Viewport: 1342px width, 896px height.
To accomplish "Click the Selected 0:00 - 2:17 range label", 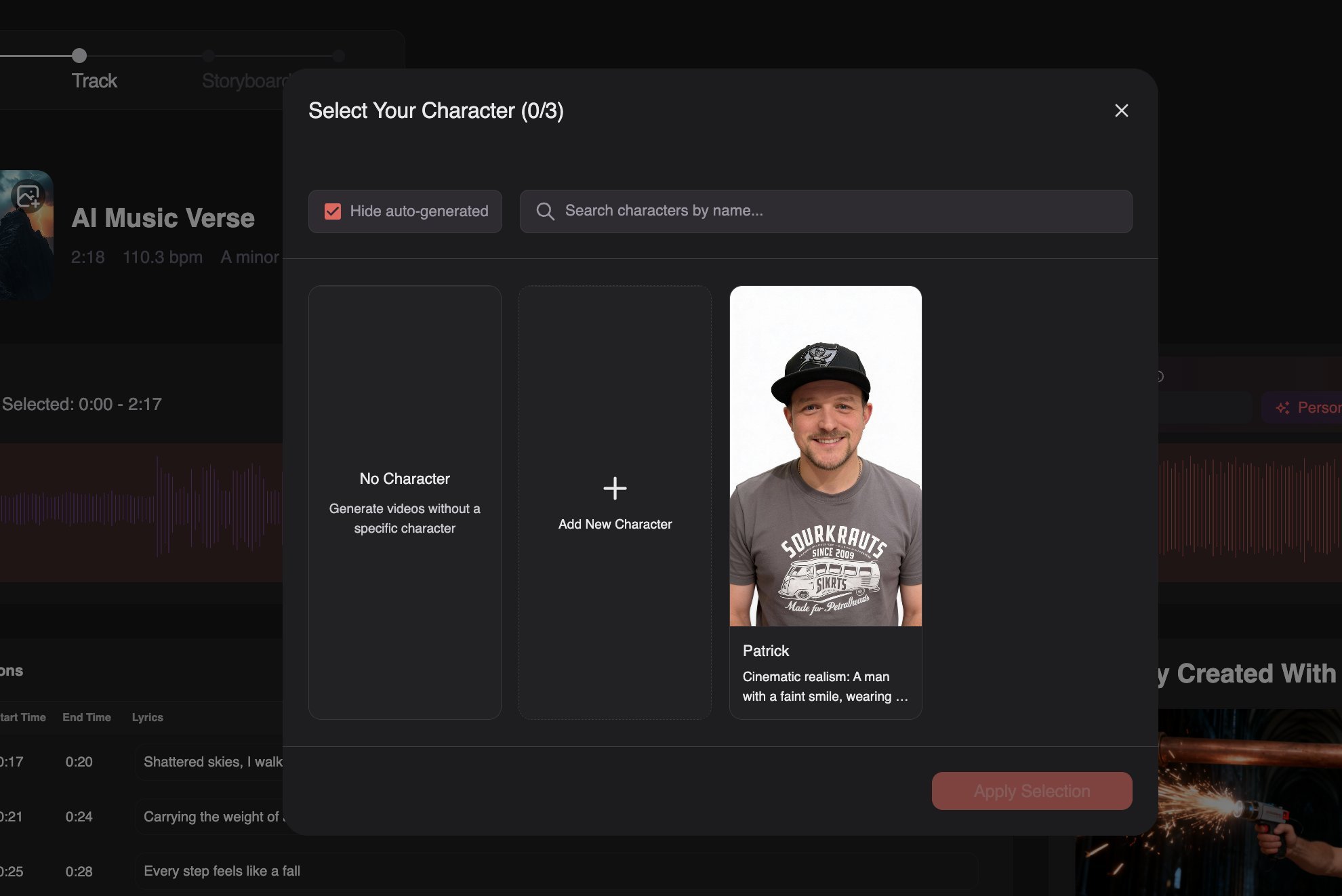I will pyautogui.click(x=81, y=404).
